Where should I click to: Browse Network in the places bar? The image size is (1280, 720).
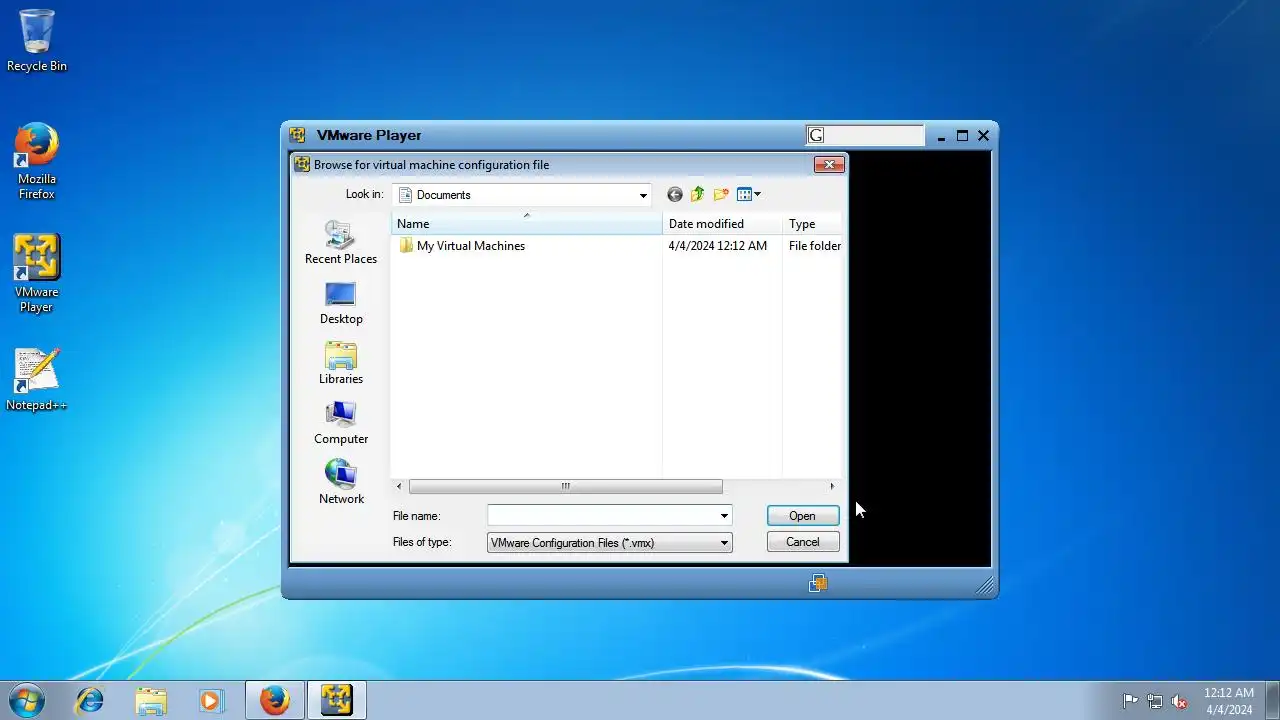click(x=341, y=483)
